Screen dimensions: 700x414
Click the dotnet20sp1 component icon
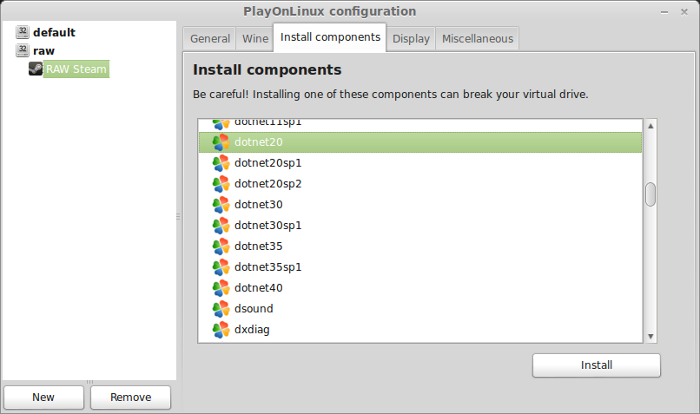pos(221,163)
